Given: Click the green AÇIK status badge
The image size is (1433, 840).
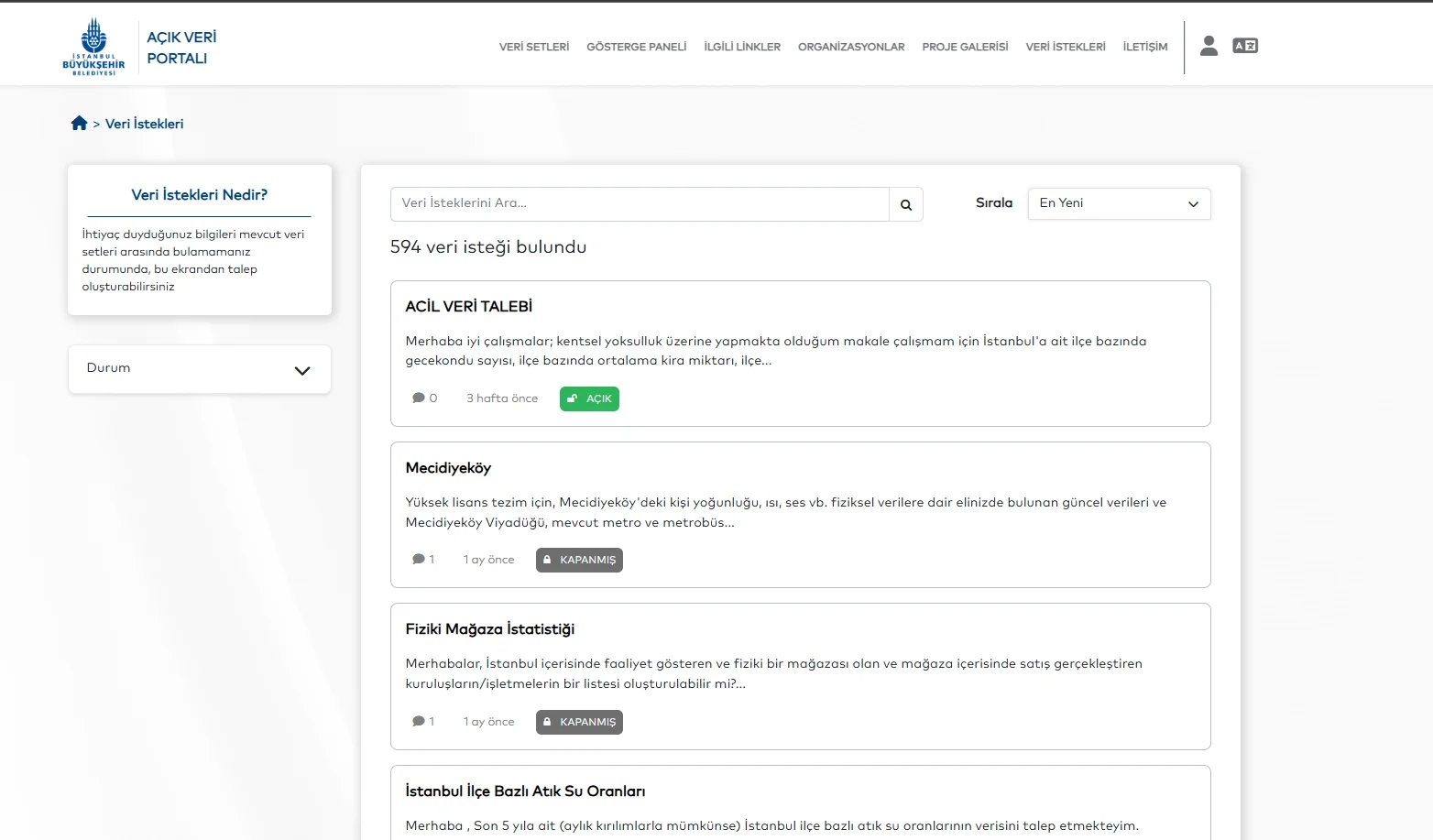Looking at the screenshot, I should 589,398.
